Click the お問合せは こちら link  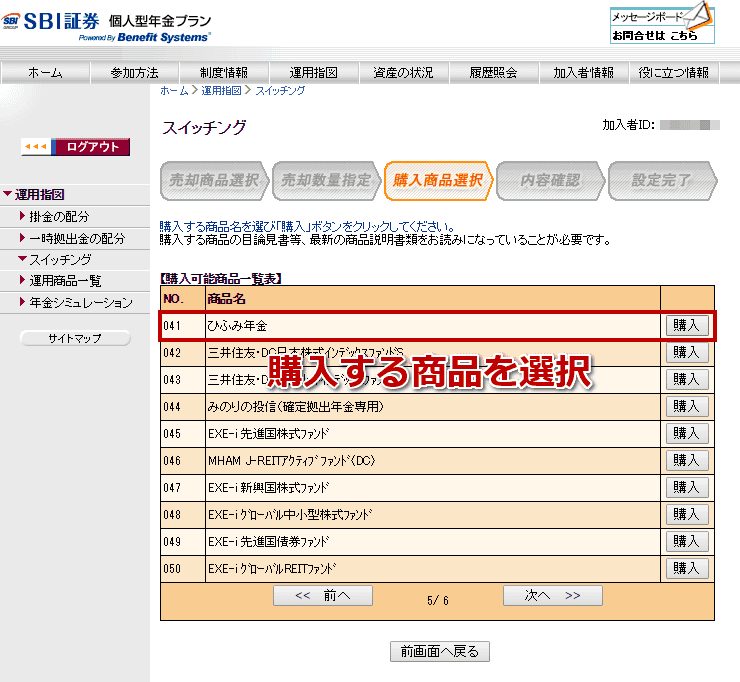(655, 35)
